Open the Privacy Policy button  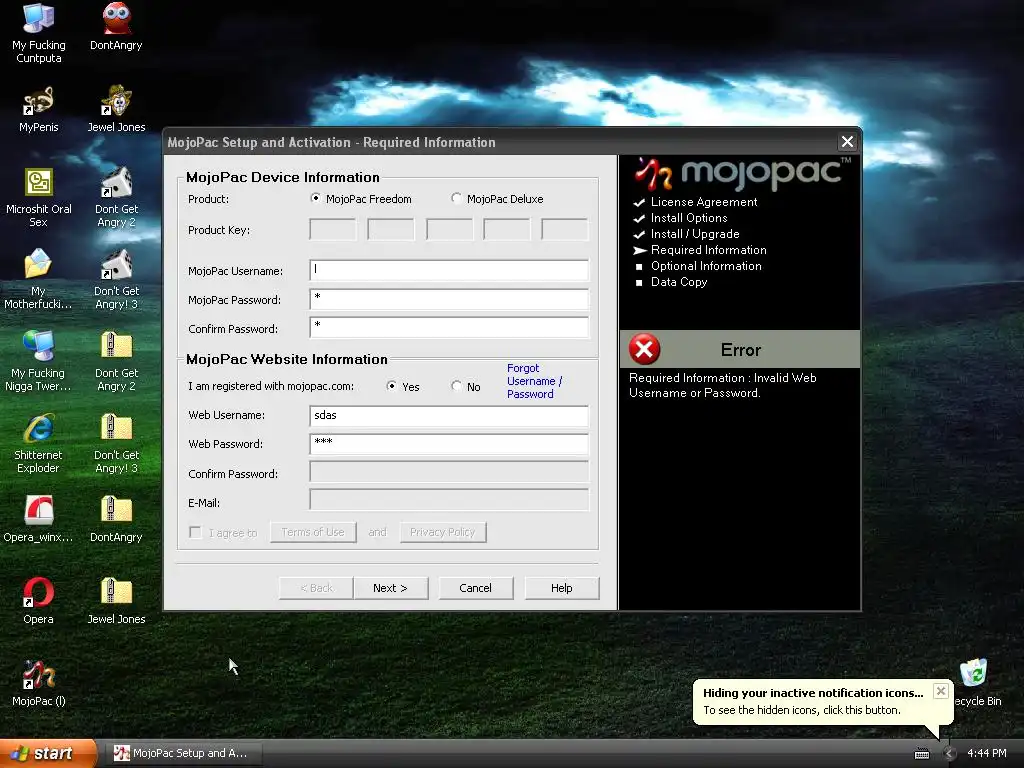click(443, 532)
